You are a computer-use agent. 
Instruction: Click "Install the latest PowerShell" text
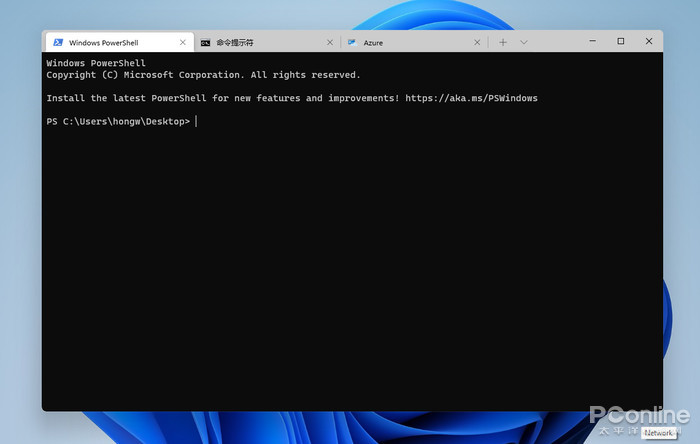(x=126, y=98)
